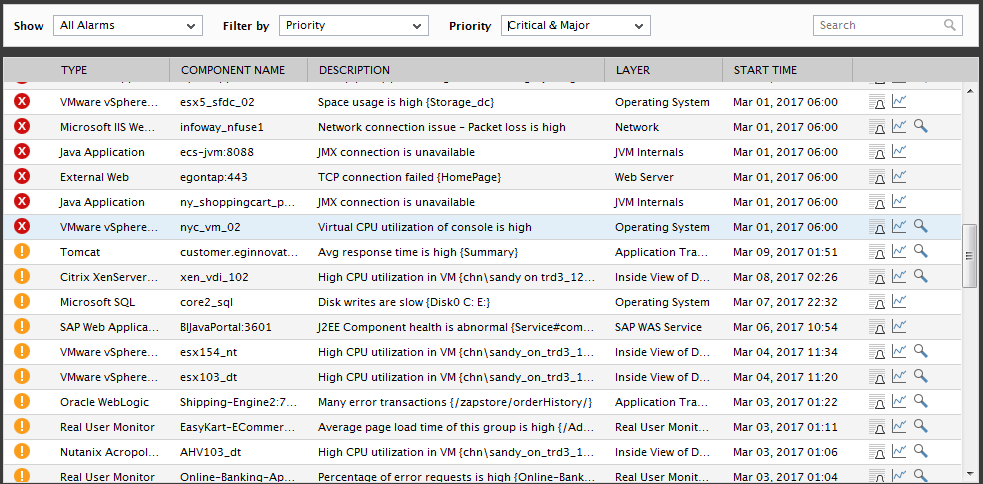
Task: Select component name esx5_sfdc_02
Action: tap(217, 102)
